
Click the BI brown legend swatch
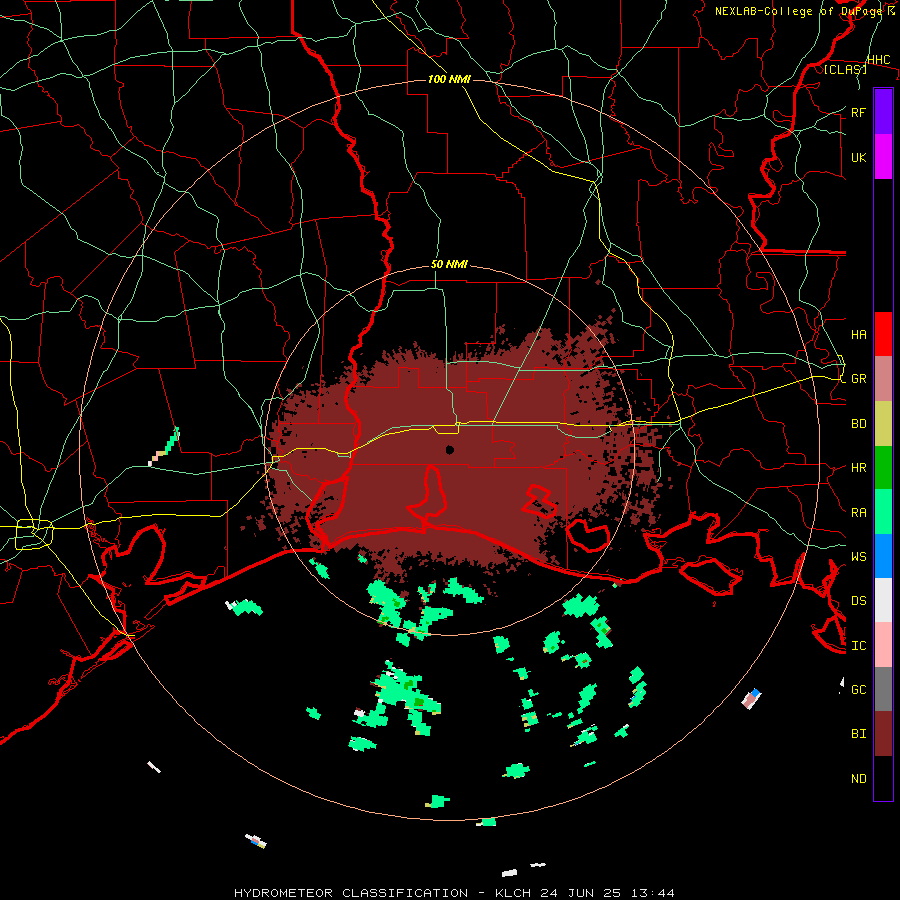(x=883, y=734)
